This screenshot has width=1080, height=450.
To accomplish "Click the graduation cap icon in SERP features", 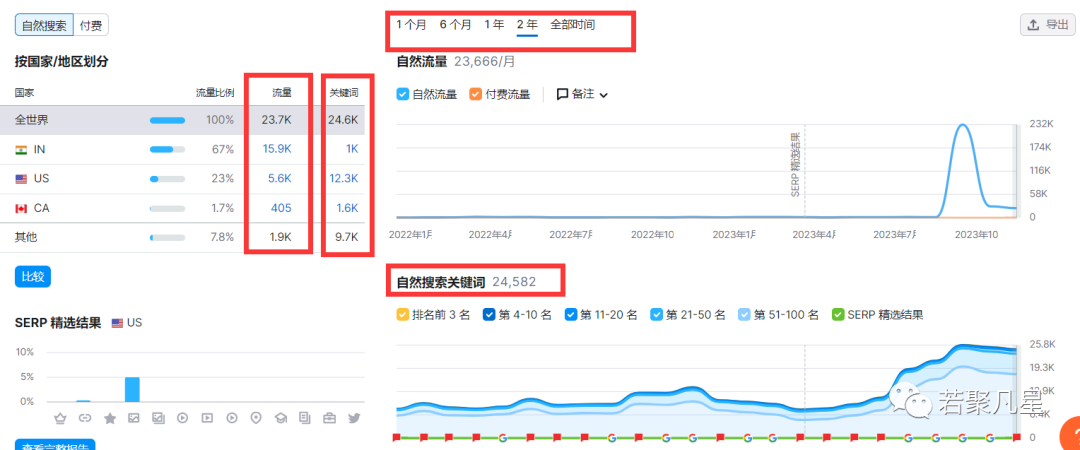I will click(x=280, y=417).
